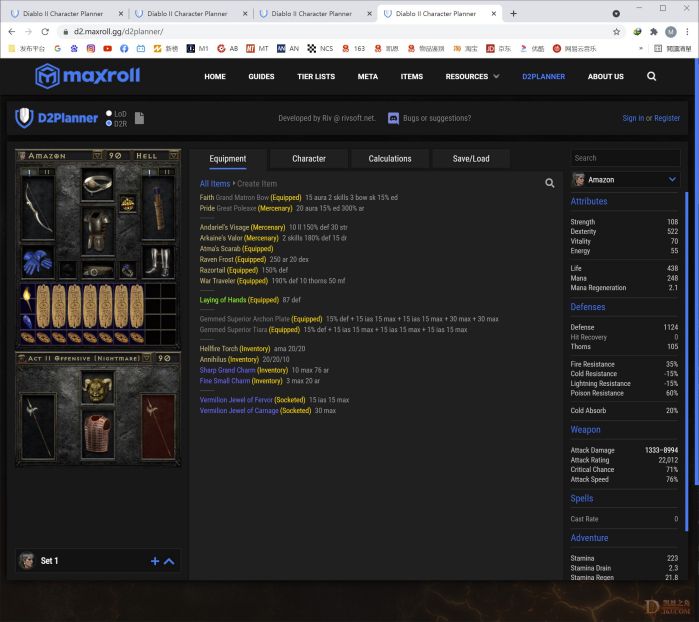The image size is (699, 622).
Task: Select the Annihilus charm in inventory
Action: click(x=27, y=321)
